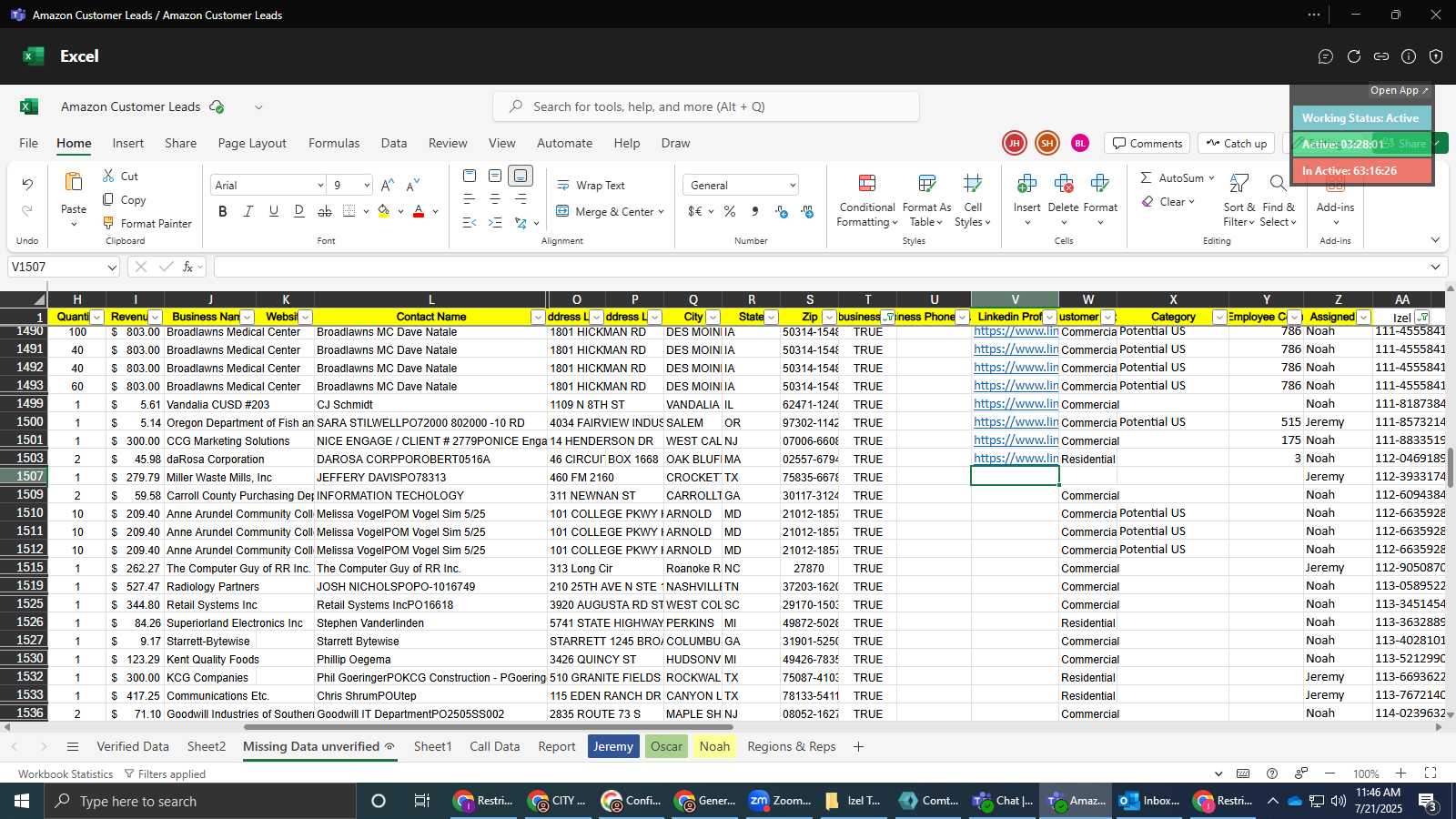Image resolution: width=1456 pixels, height=819 pixels.
Task: Click Workbook Statistics in status bar
Action: (66, 773)
